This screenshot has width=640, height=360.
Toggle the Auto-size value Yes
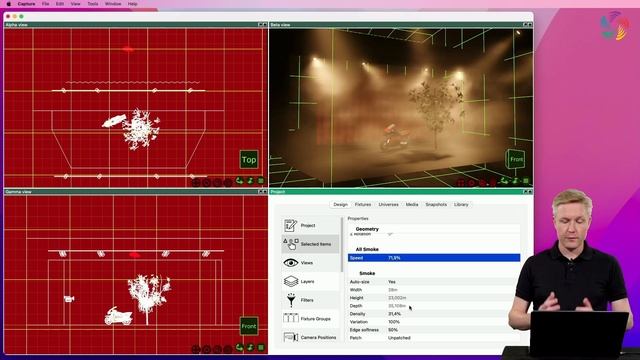pos(392,282)
